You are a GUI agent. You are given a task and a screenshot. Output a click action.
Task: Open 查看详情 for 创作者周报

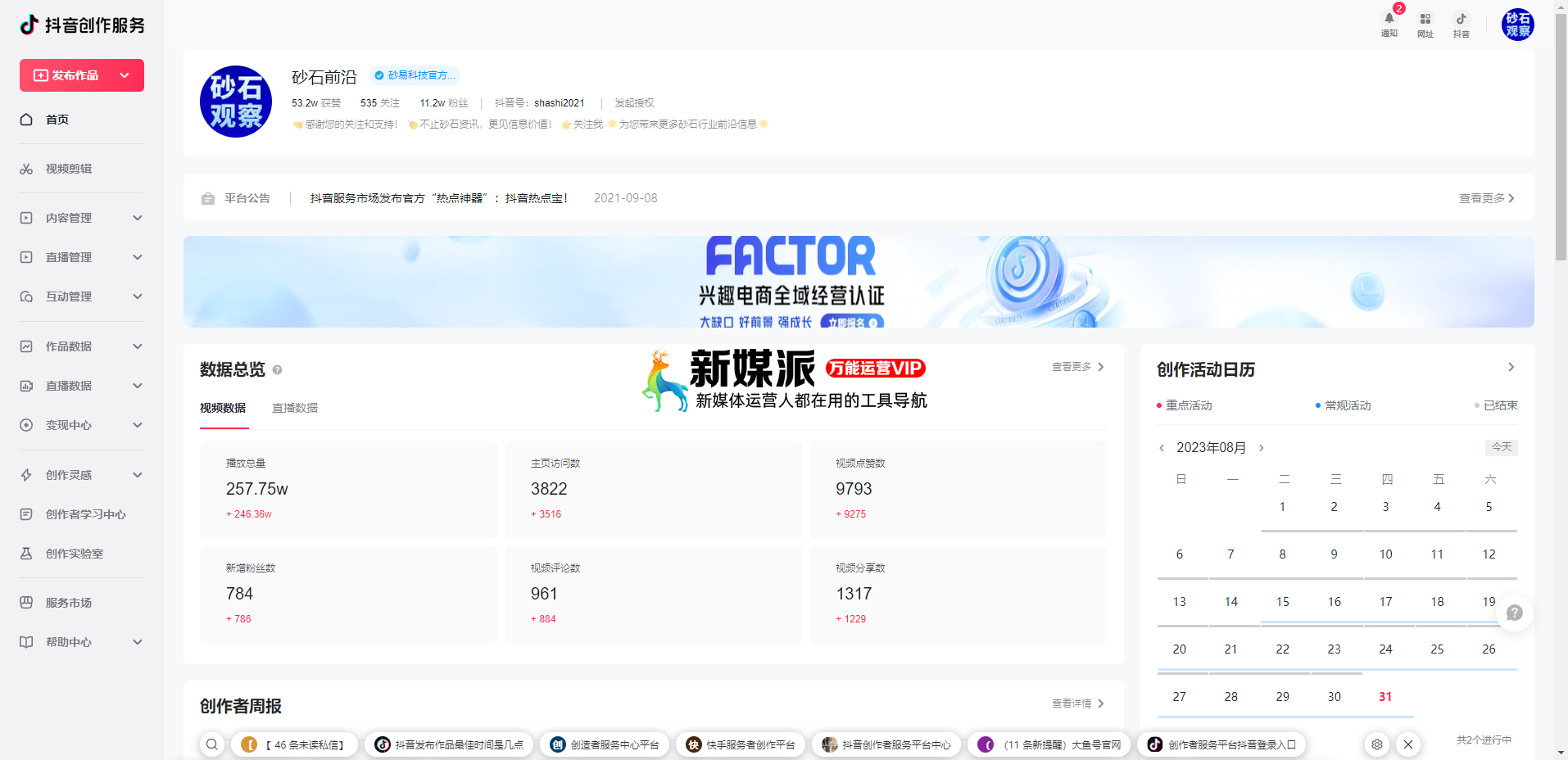coord(1078,703)
